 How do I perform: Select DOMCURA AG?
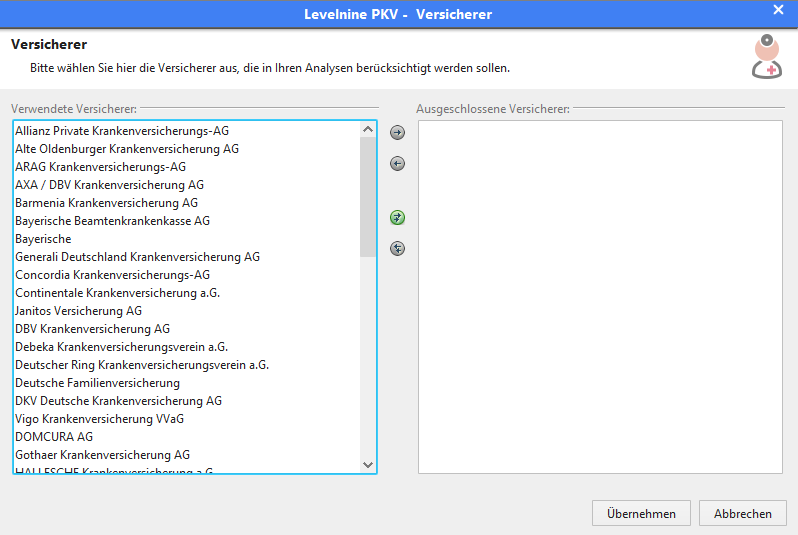187,437
